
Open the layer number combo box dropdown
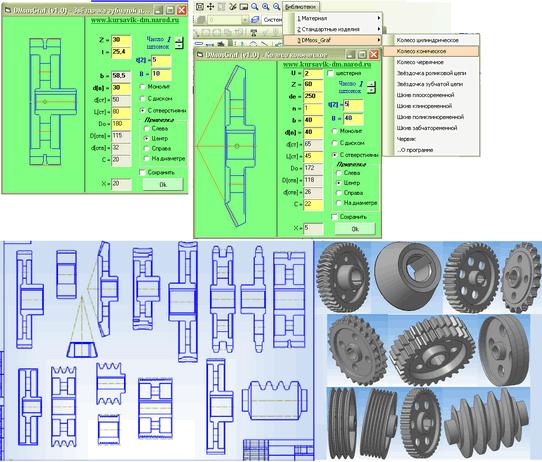pyautogui.click(x=245, y=20)
